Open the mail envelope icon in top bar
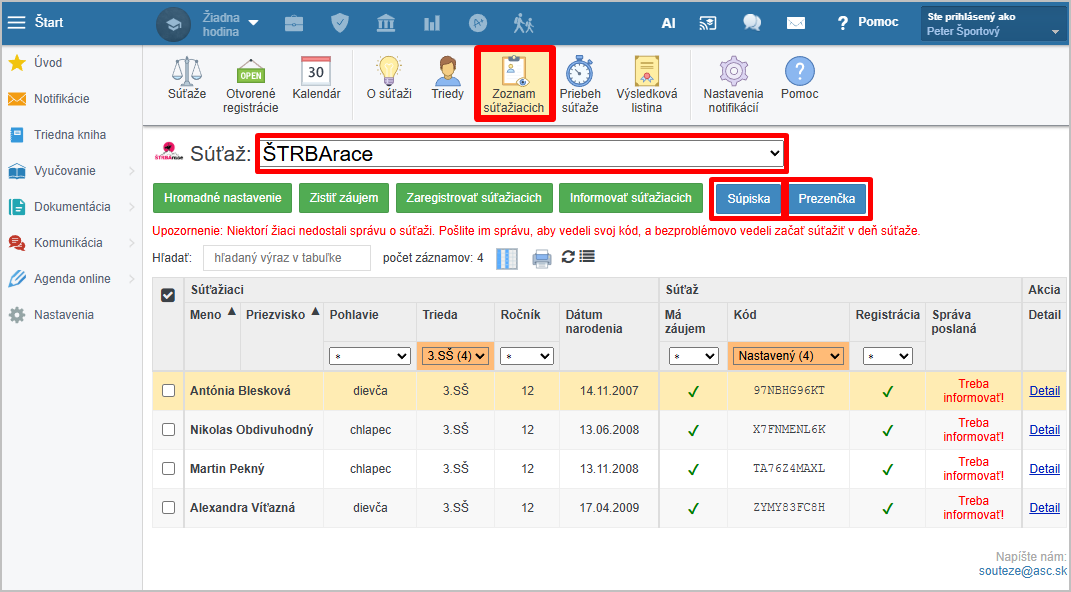Viewport: 1071px width, 592px height. (x=795, y=23)
